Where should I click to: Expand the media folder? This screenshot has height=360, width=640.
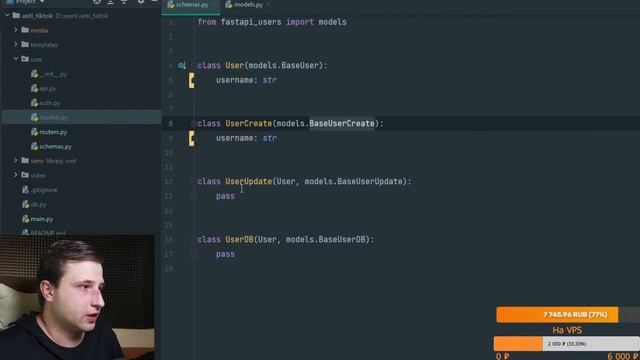tap(16, 30)
